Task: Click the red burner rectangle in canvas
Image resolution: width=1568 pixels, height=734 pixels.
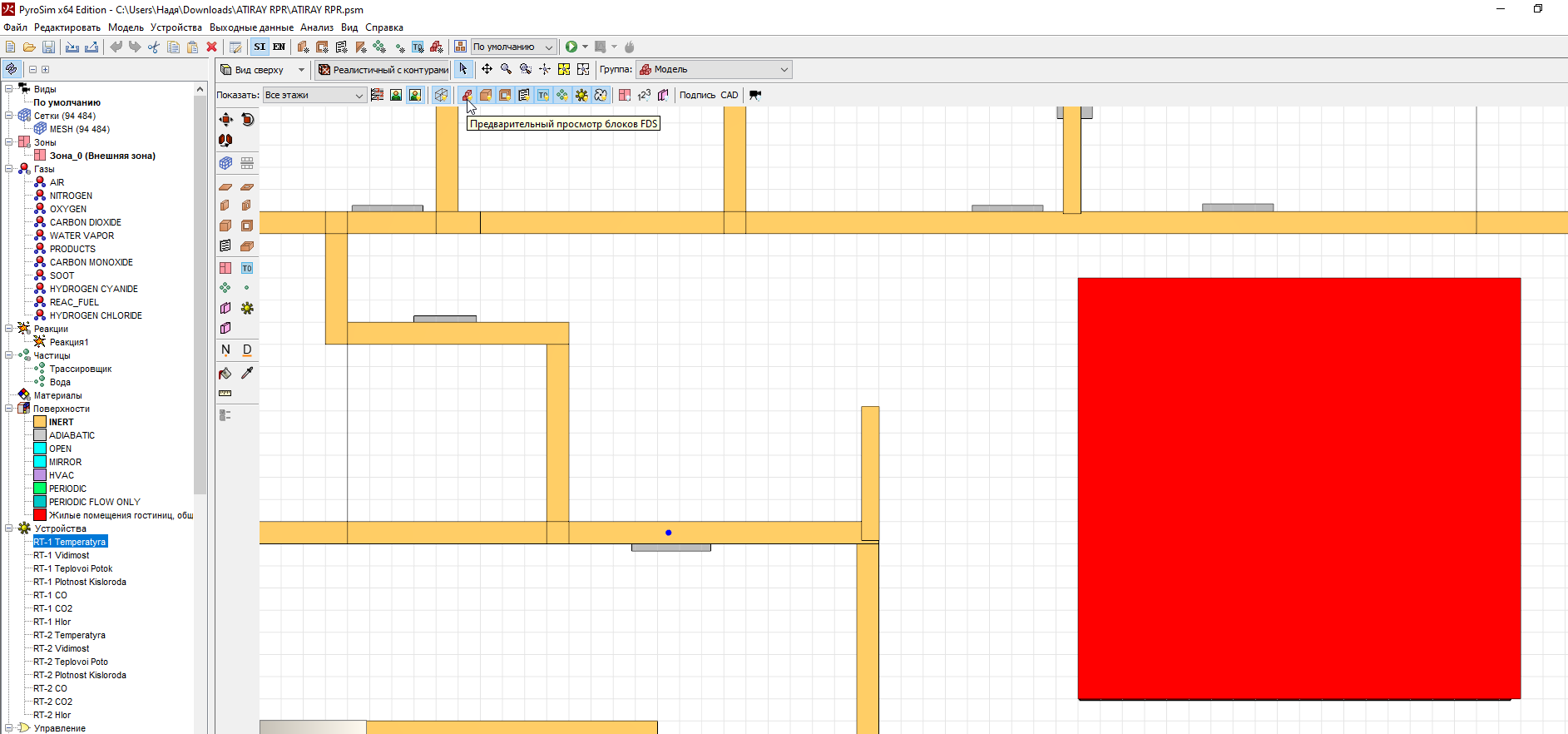Action: [x=1299, y=489]
